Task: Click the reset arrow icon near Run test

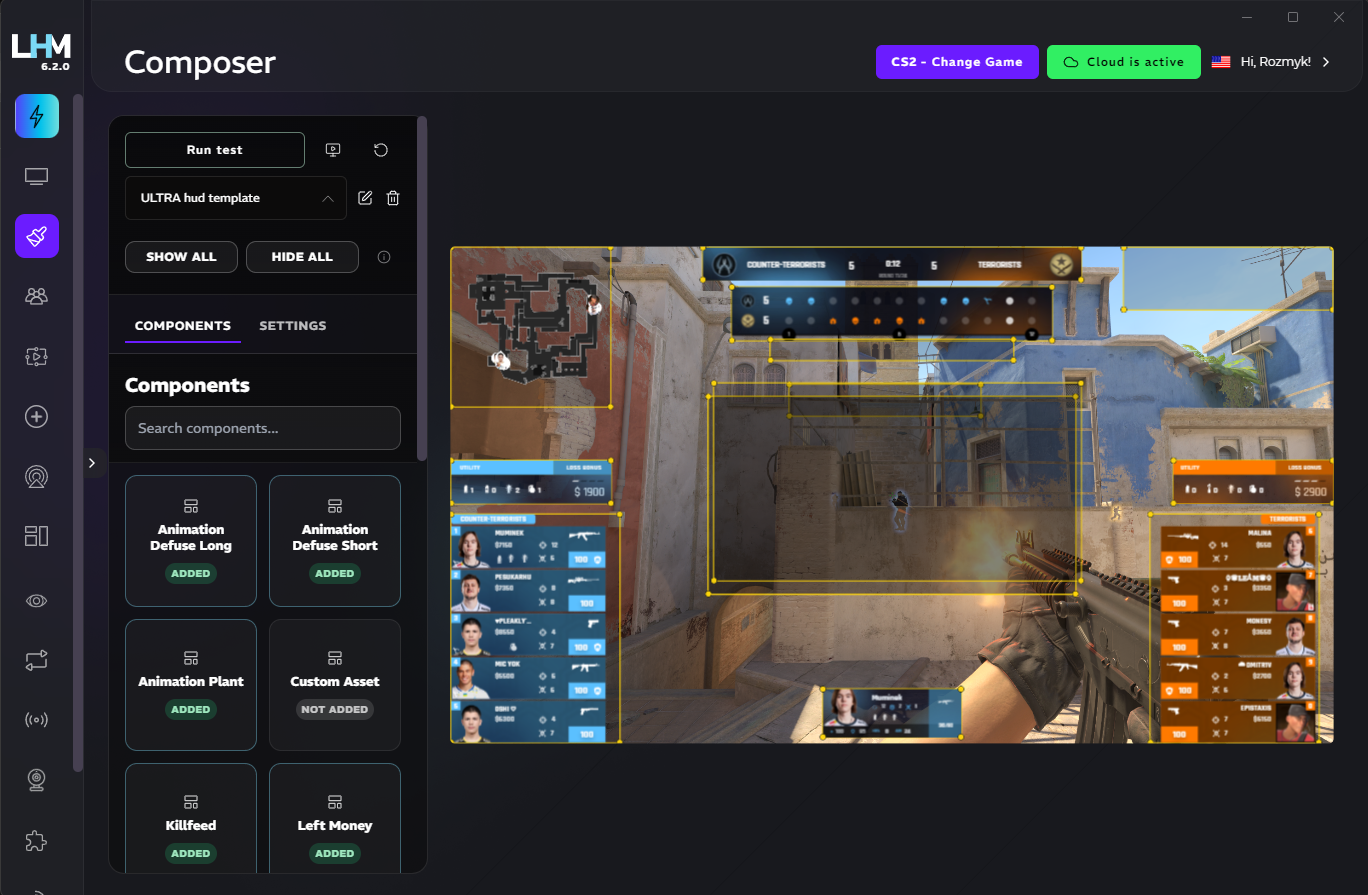Action: (380, 149)
